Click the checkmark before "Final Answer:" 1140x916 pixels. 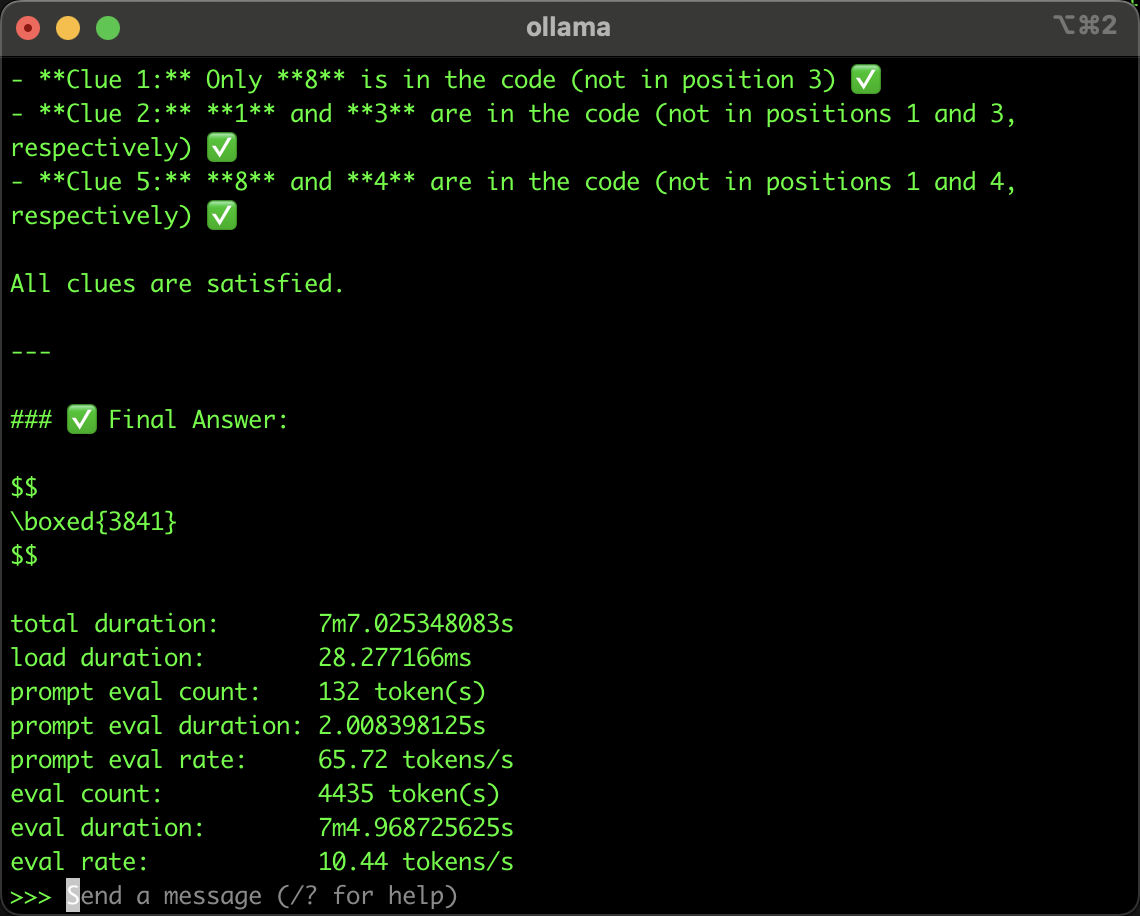[82, 420]
